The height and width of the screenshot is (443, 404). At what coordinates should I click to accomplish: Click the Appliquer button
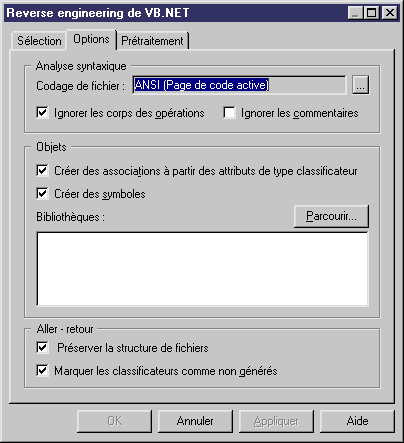pyautogui.click(x=276, y=421)
